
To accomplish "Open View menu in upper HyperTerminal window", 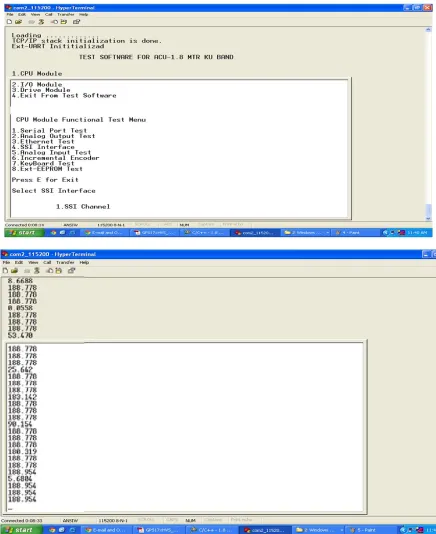I will [x=35, y=14].
